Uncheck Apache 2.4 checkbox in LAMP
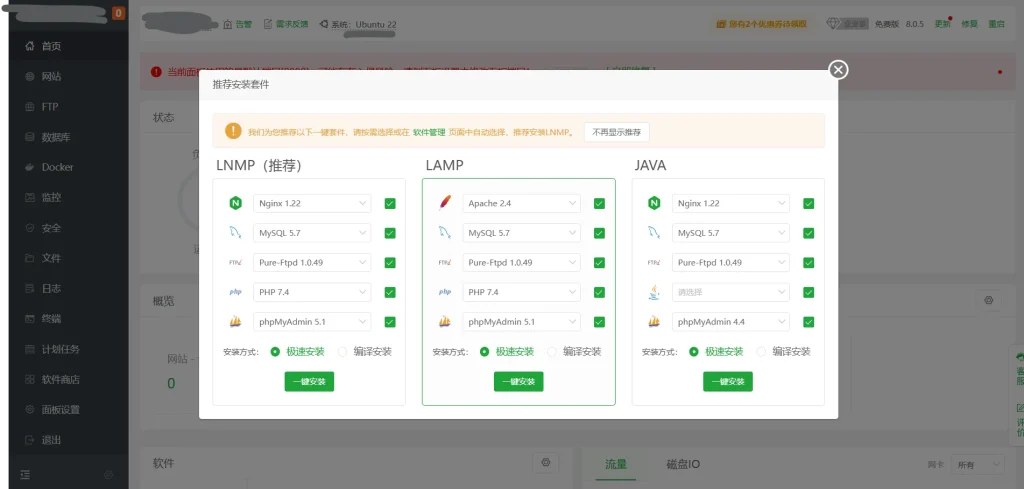This screenshot has width=1024, height=489. click(x=599, y=203)
